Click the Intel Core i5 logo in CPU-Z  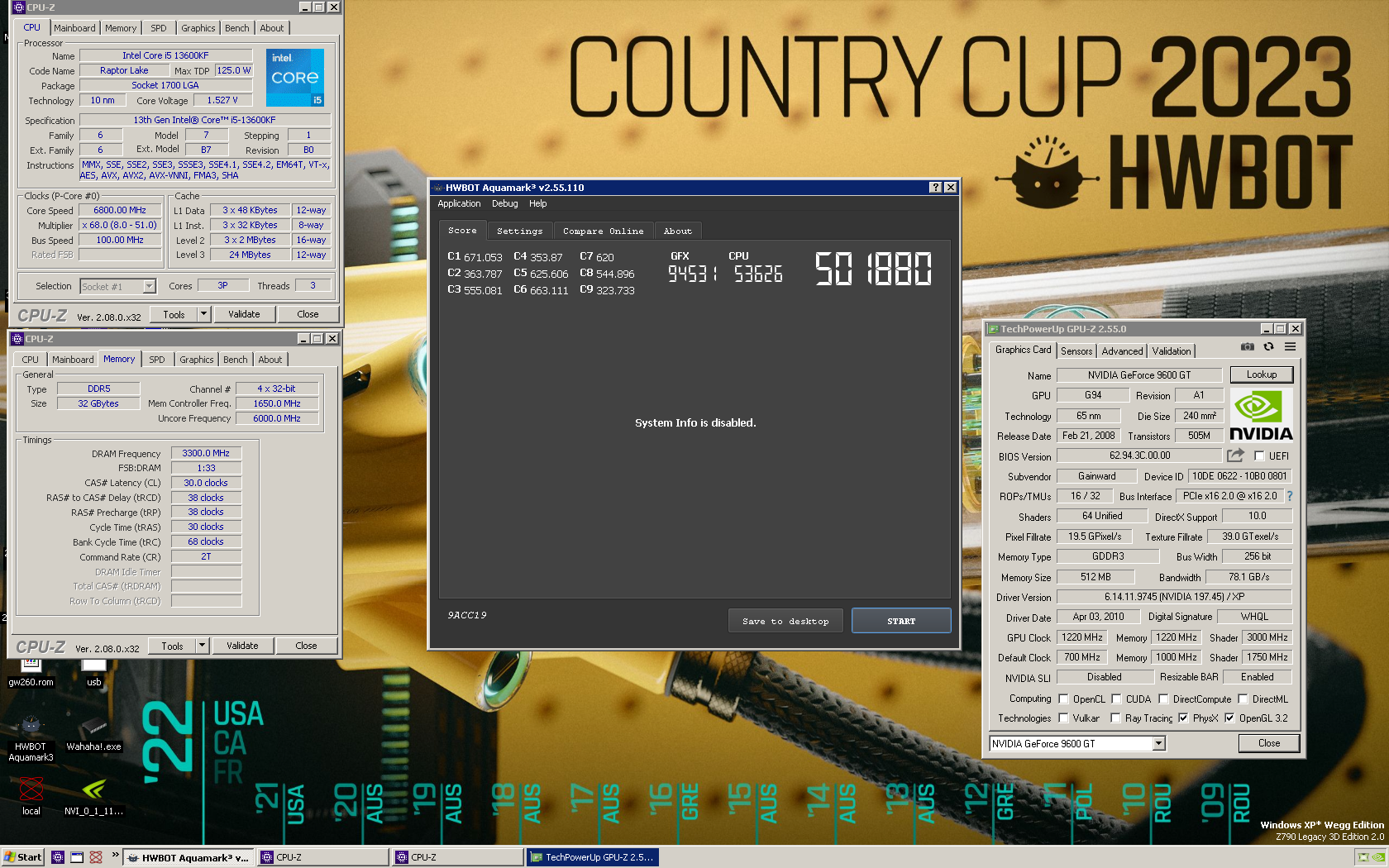point(295,78)
